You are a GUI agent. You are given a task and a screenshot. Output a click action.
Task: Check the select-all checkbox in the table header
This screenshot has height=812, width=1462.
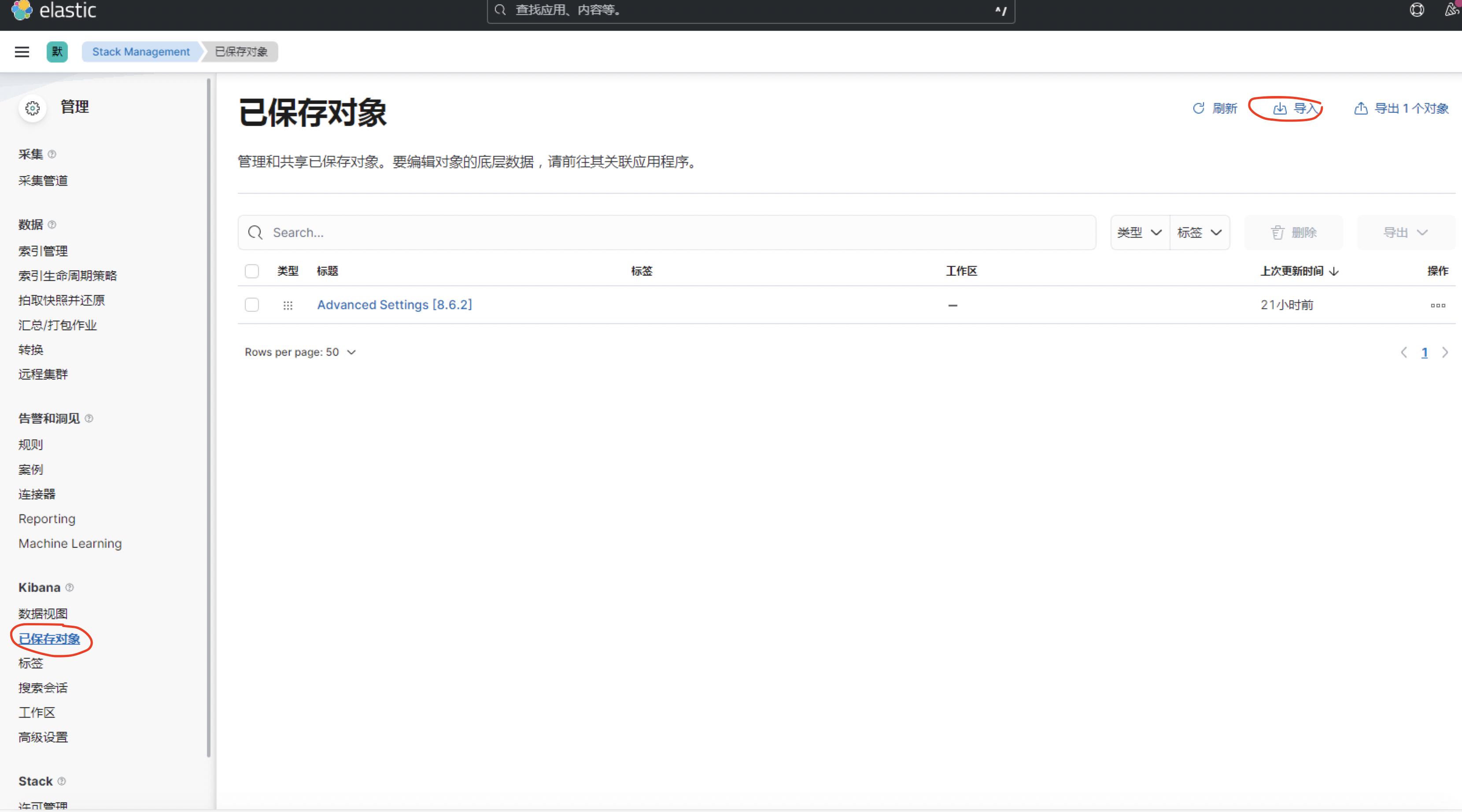pos(252,271)
